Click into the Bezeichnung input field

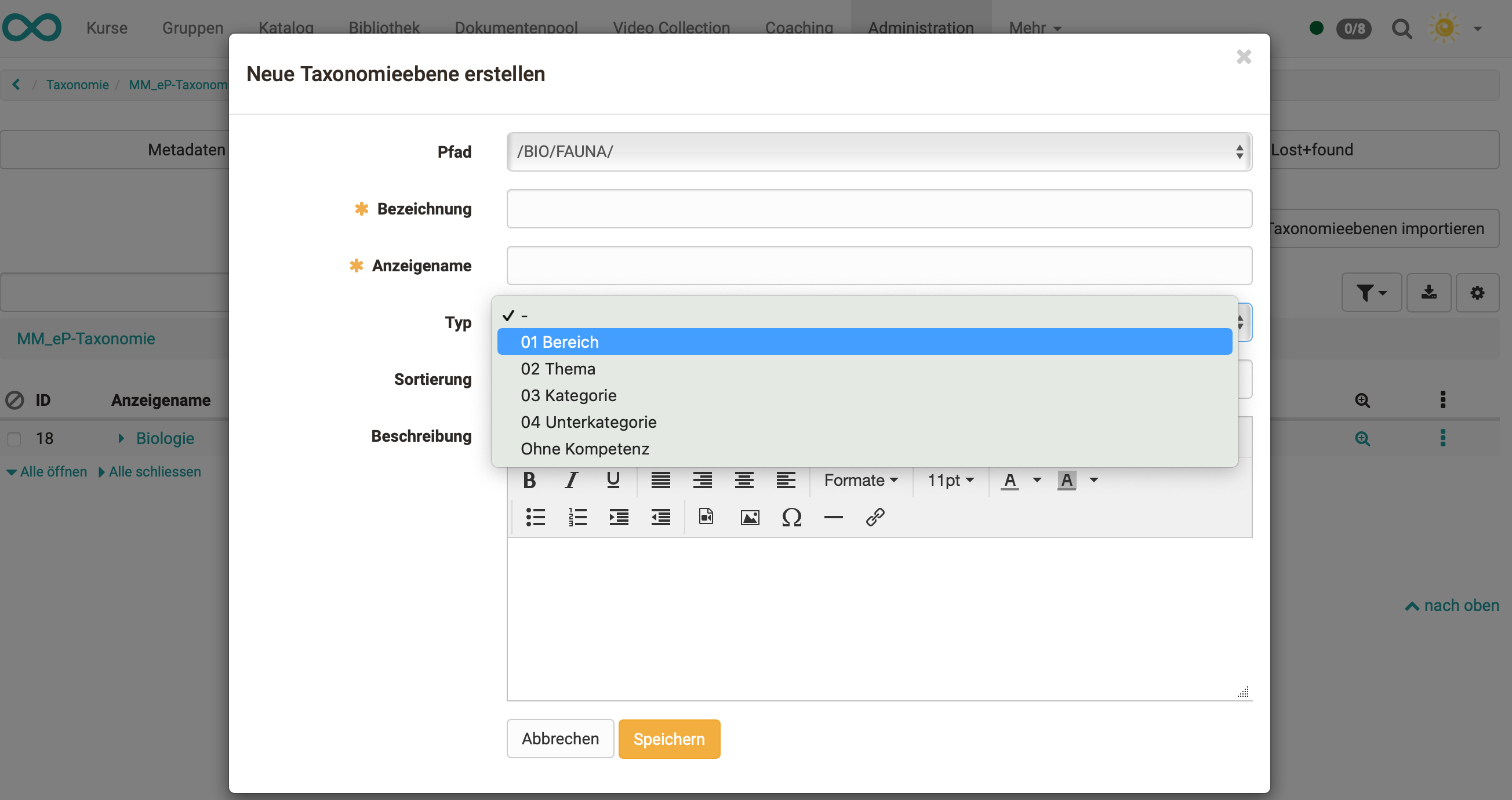coord(879,209)
